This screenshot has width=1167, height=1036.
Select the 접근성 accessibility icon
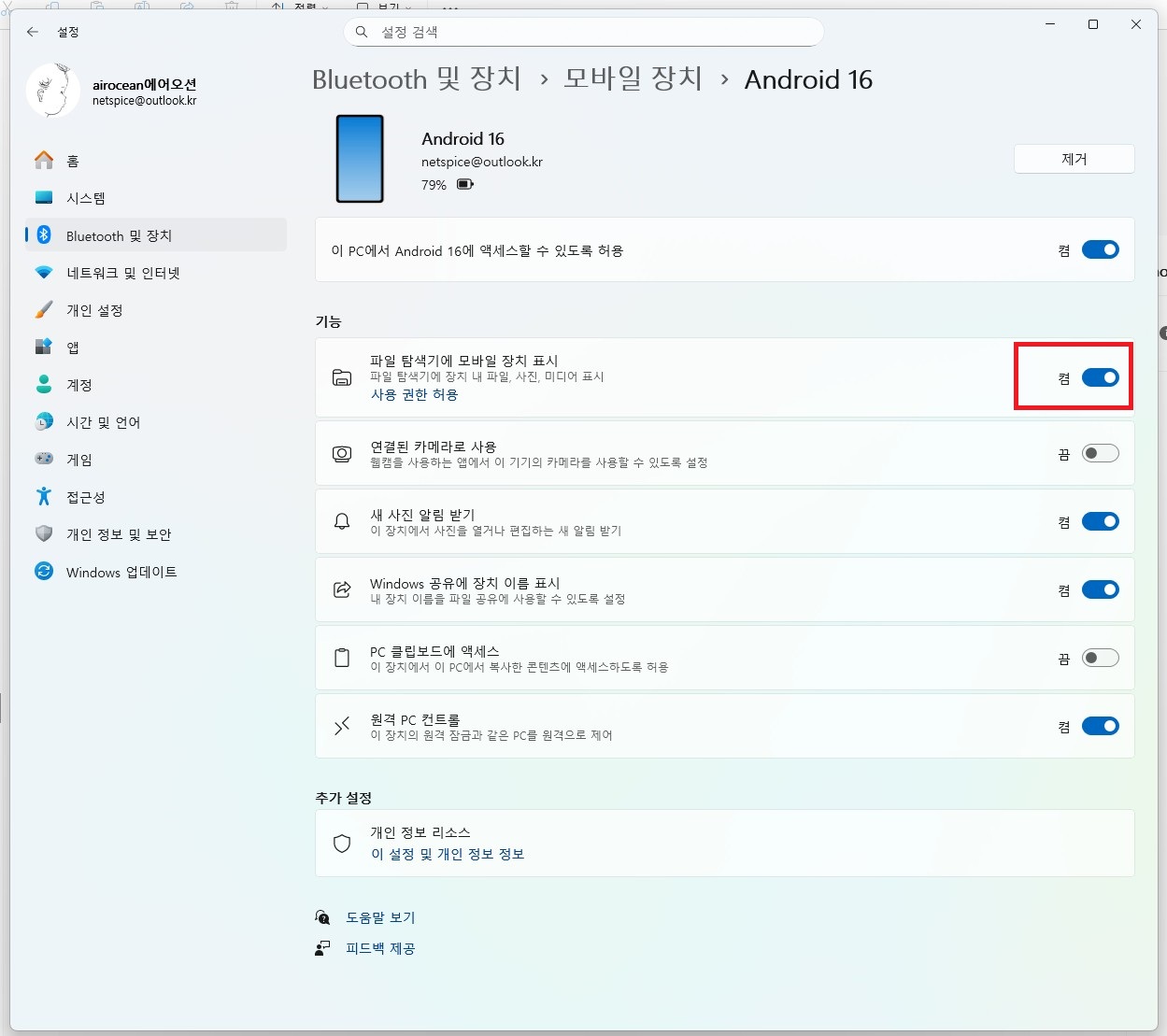pos(44,497)
